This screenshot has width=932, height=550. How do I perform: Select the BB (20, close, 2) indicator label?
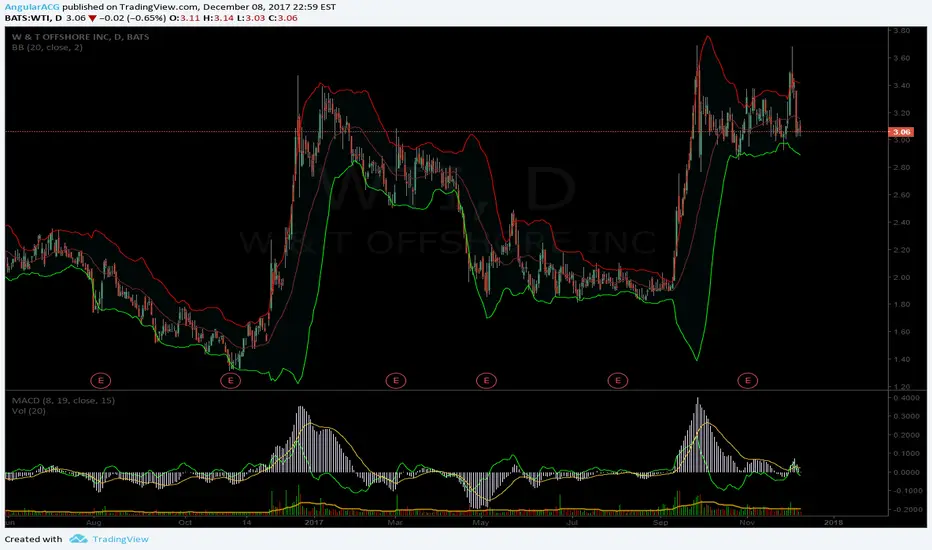[47, 47]
